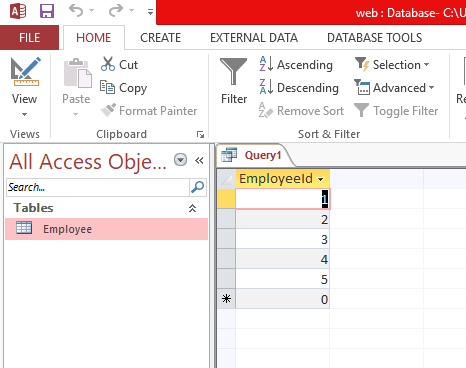Open the DATABASE TOOLS tab

pos(374,38)
